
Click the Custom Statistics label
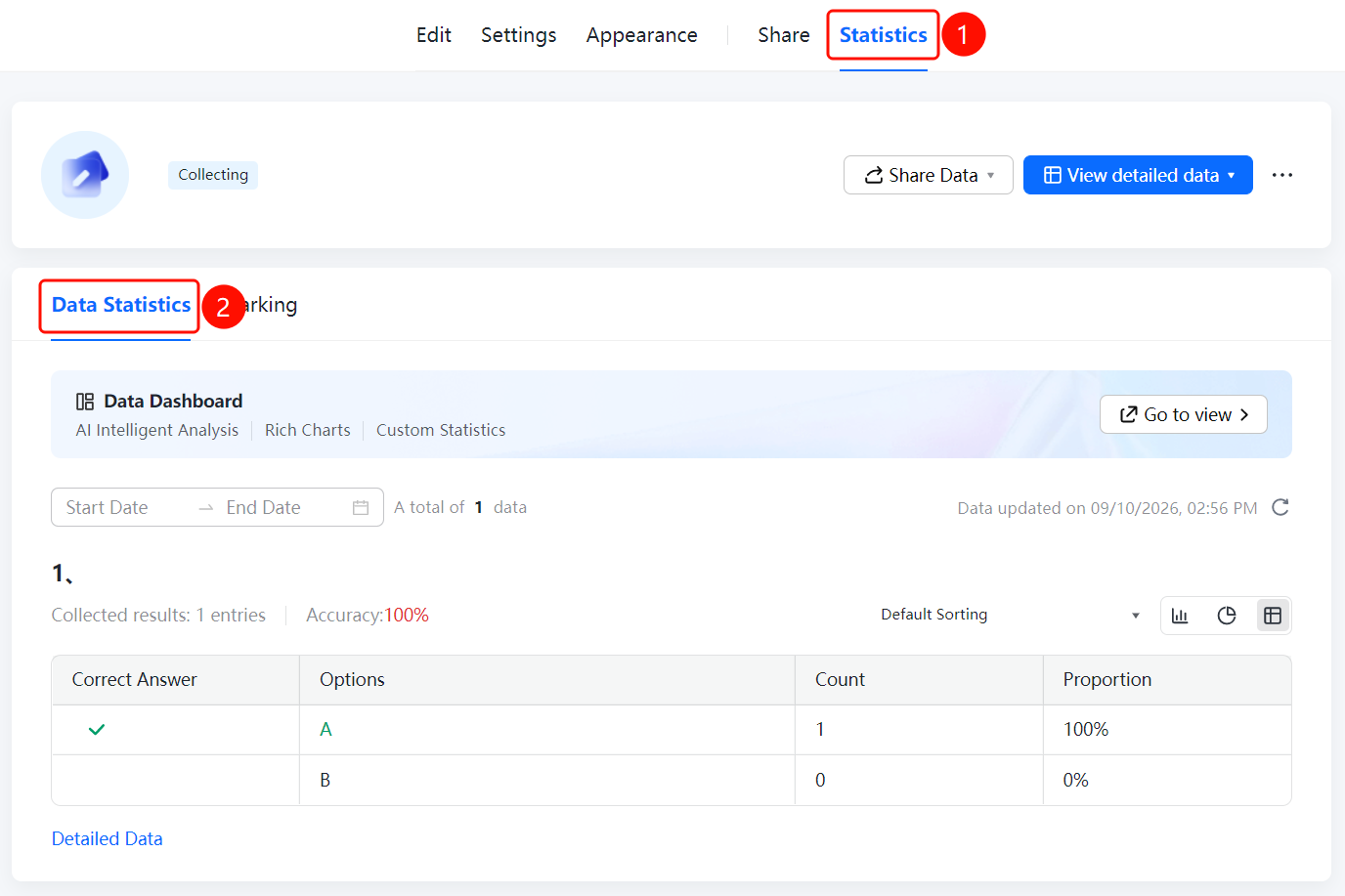[441, 430]
